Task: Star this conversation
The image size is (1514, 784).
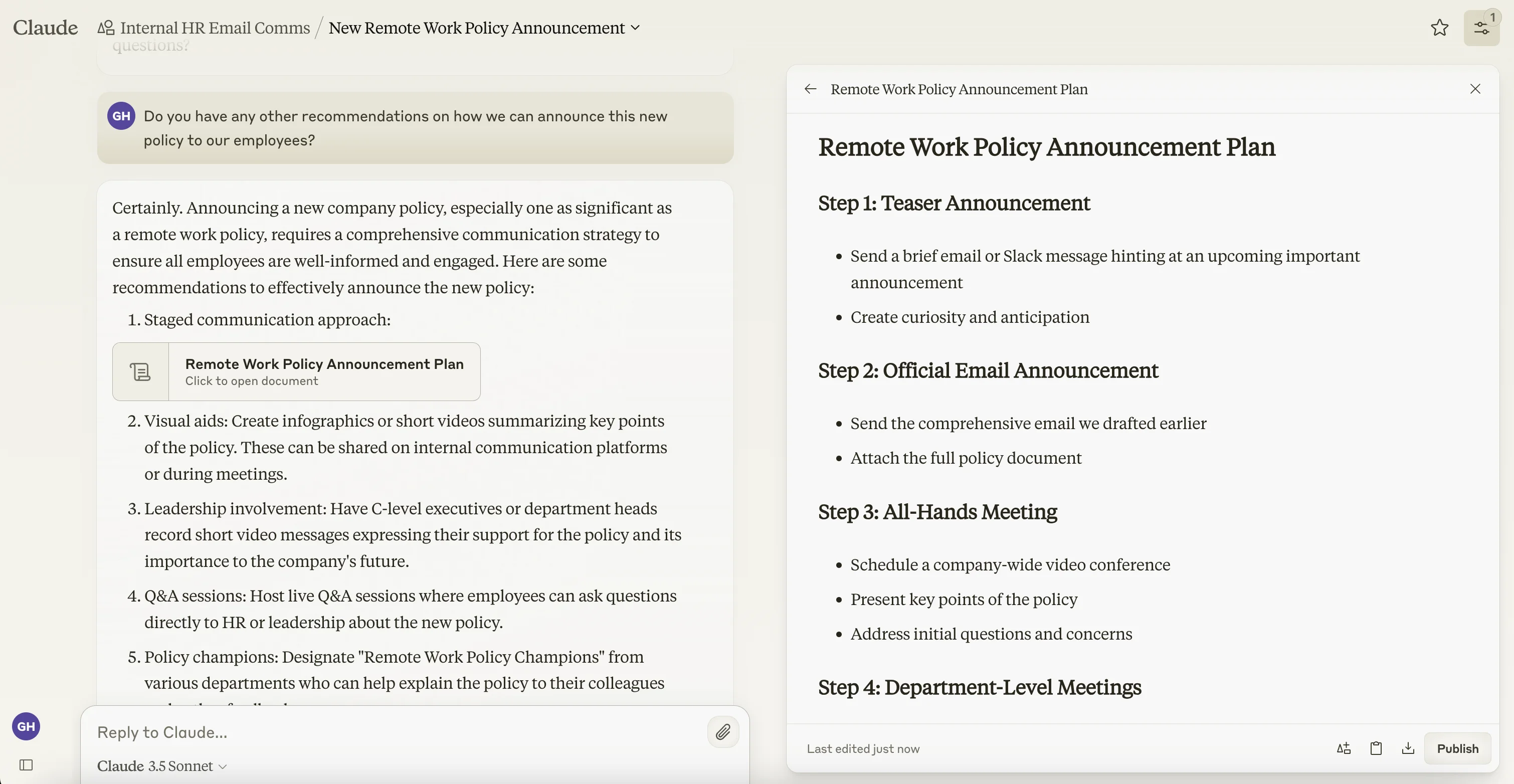Action: pos(1439,28)
